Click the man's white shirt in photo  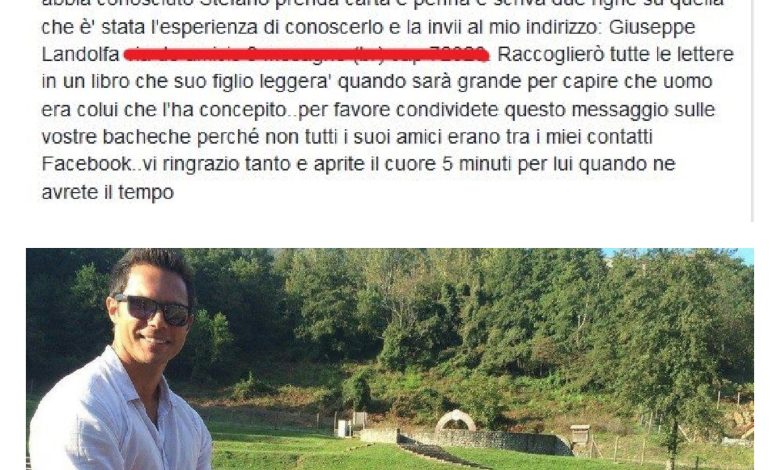(118, 416)
